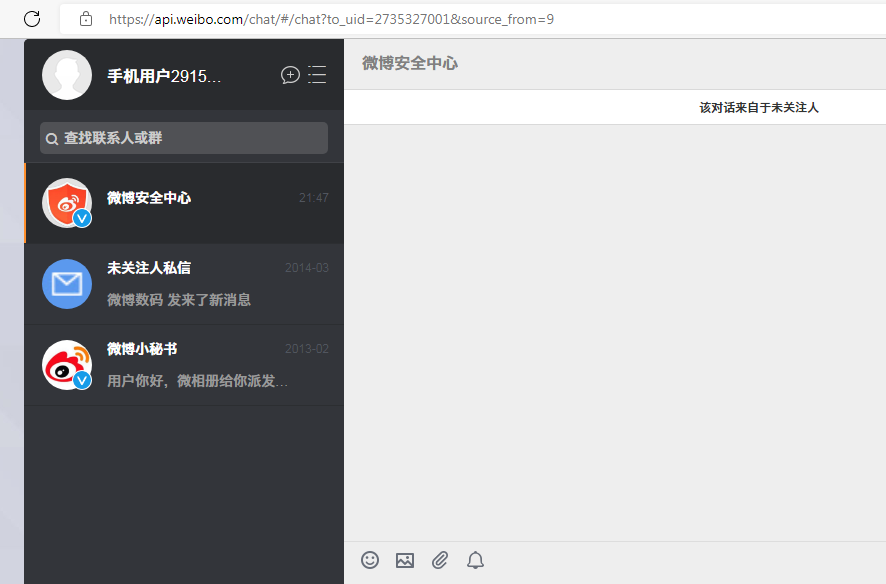Viewport: 886px width, 584px height.
Task: Click the 查找联系人或群 search field
Action: (190, 138)
